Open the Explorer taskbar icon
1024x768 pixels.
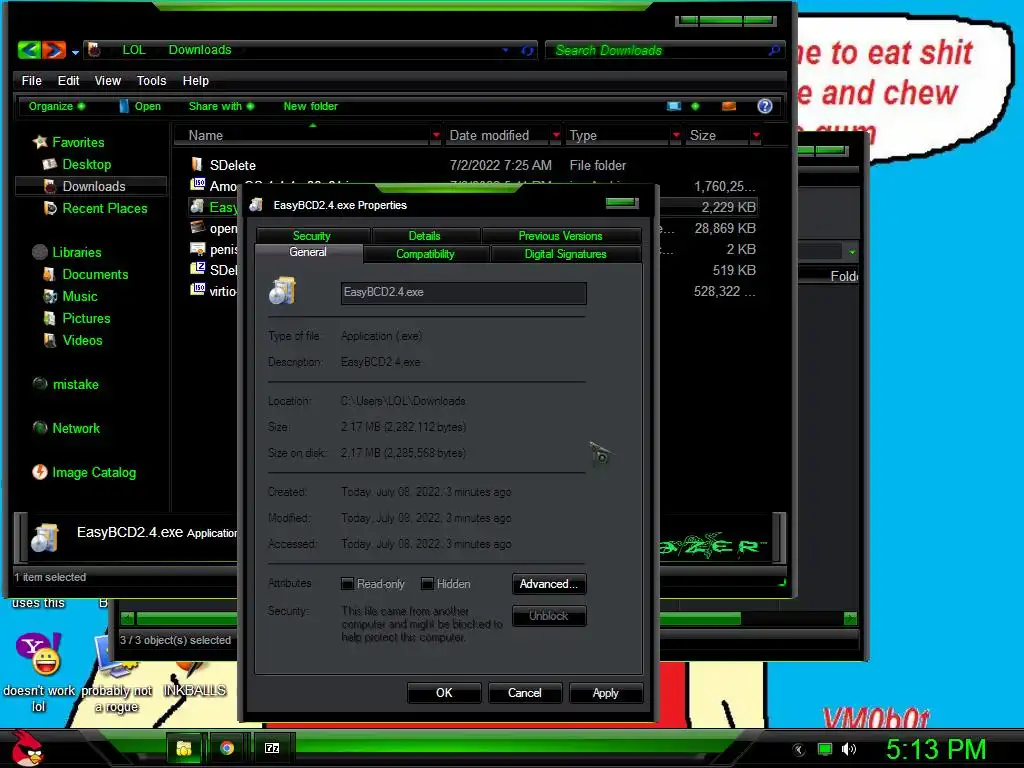point(184,748)
